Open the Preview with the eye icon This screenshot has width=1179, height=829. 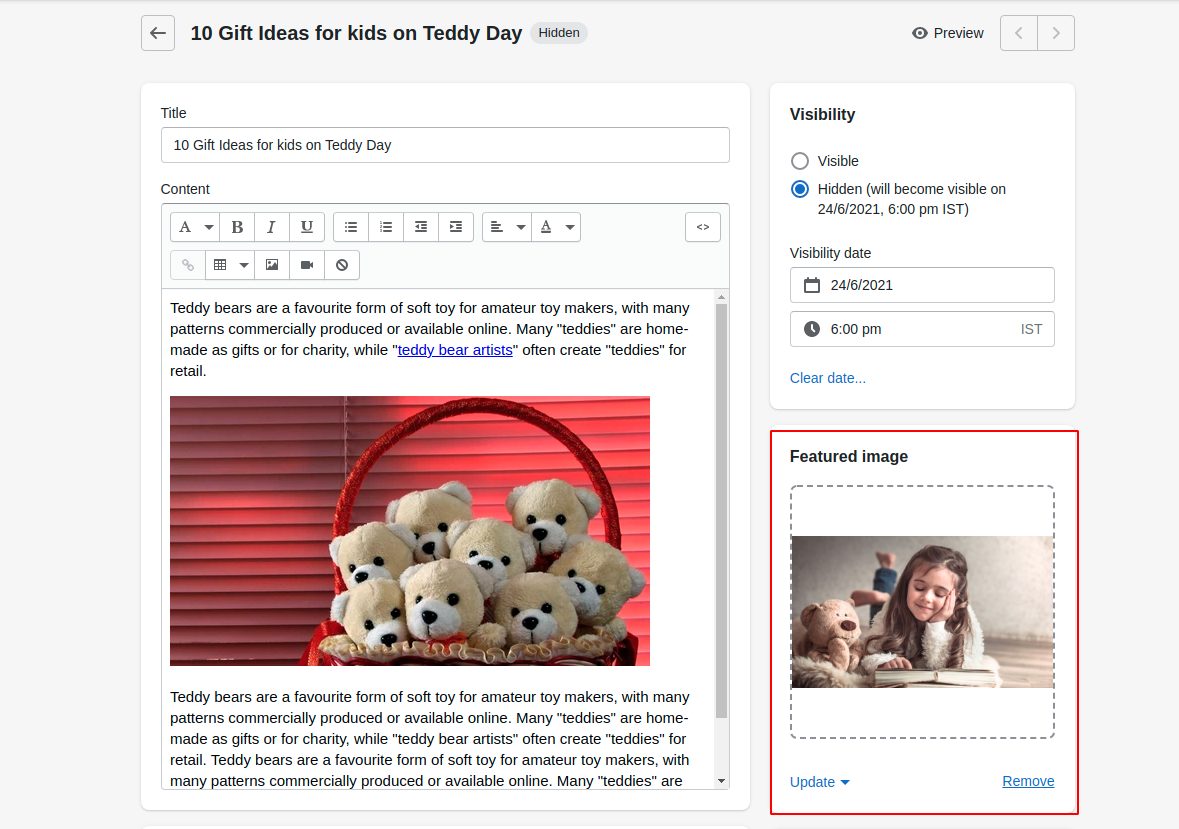(x=948, y=33)
